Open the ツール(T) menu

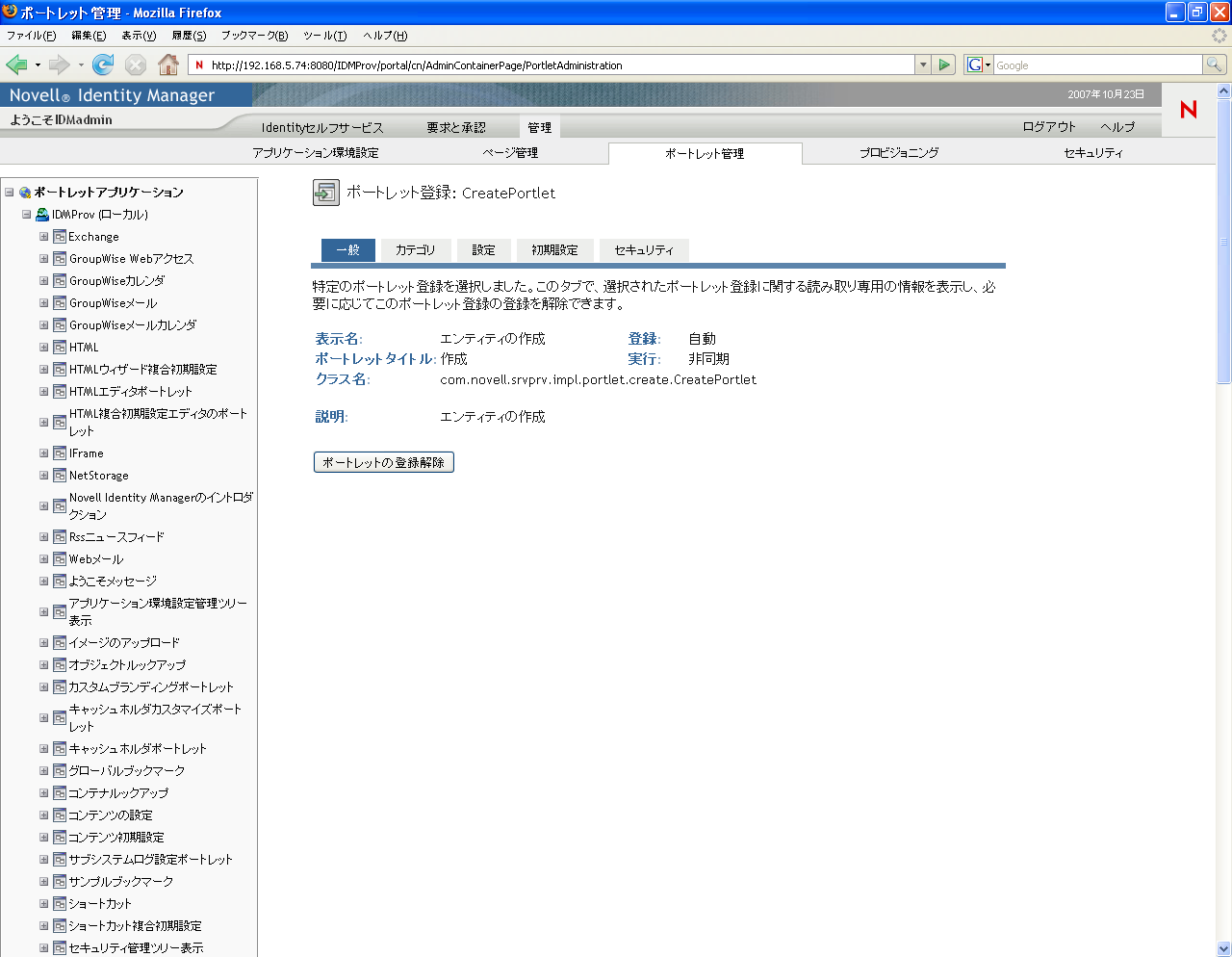[x=324, y=36]
